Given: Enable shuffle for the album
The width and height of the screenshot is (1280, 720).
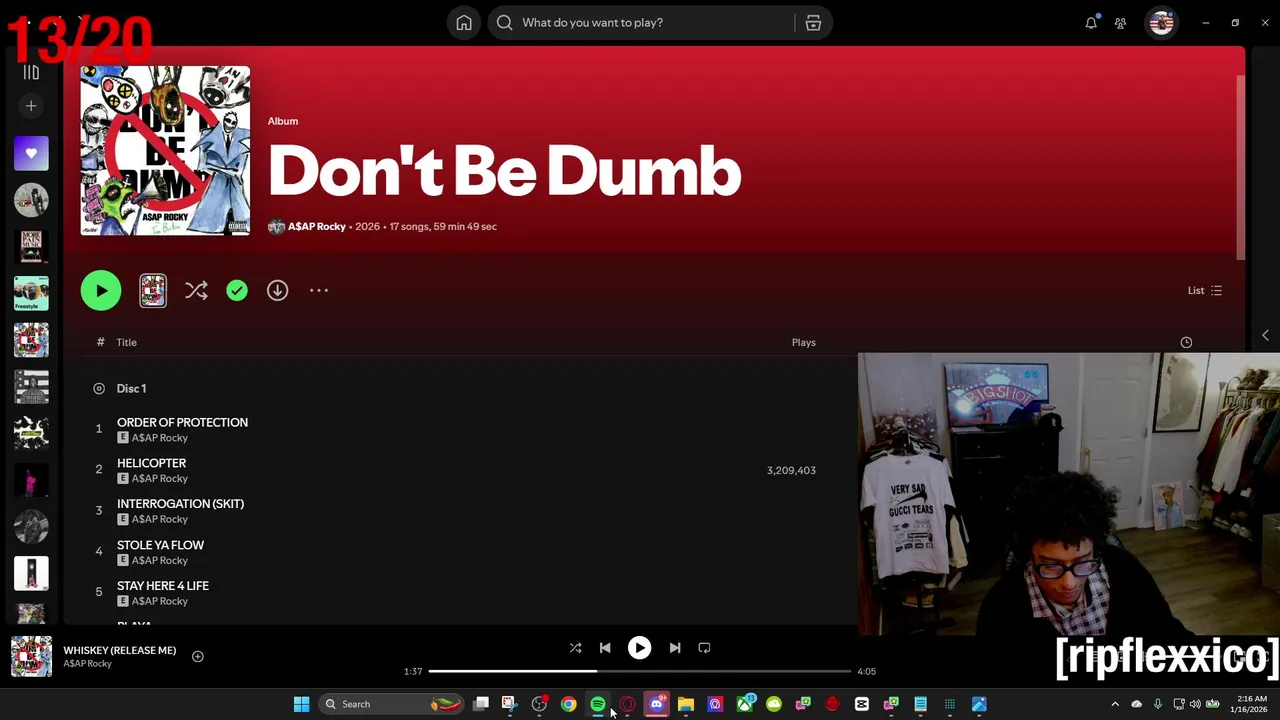Looking at the screenshot, I should coord(196,291).
